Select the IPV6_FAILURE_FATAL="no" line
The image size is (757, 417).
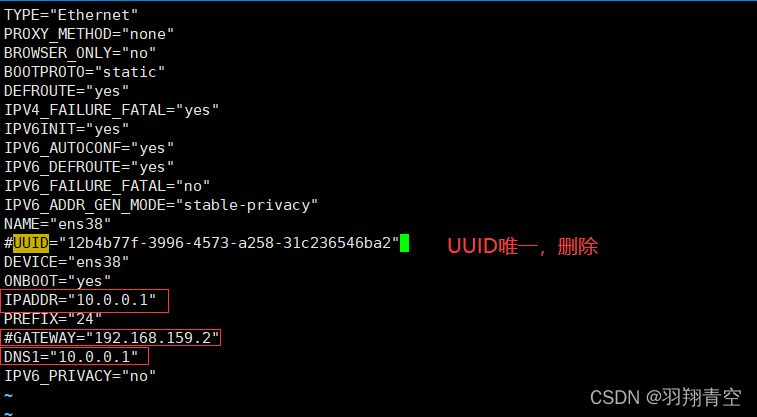click(107, 185)
